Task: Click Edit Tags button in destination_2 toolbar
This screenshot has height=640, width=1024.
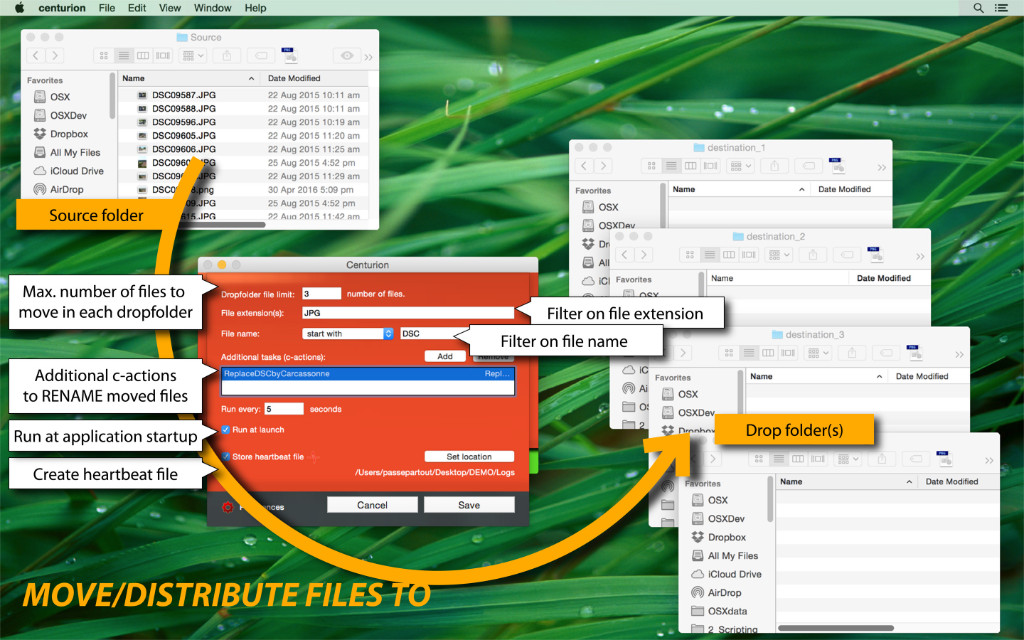Action: [x=847, y=255]
